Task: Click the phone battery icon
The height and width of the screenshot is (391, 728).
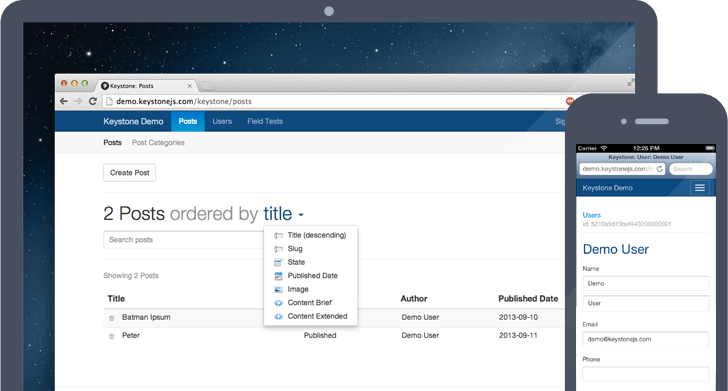Action: click(x=709, y=148)
